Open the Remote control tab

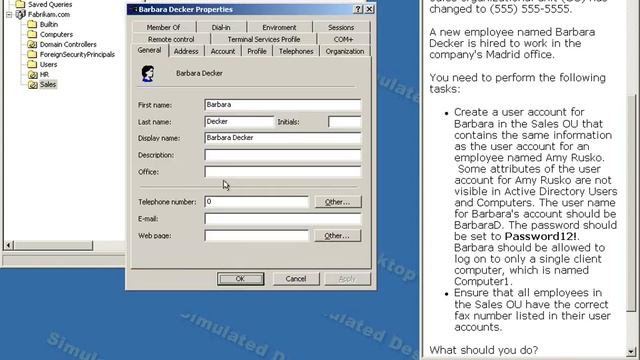click(x=171, y=39)
